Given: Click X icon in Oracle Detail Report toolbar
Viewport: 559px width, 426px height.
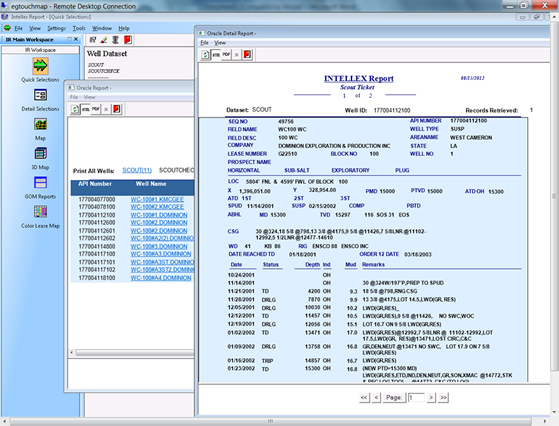Looking at the screenshot, I should (x=236, y=55).
